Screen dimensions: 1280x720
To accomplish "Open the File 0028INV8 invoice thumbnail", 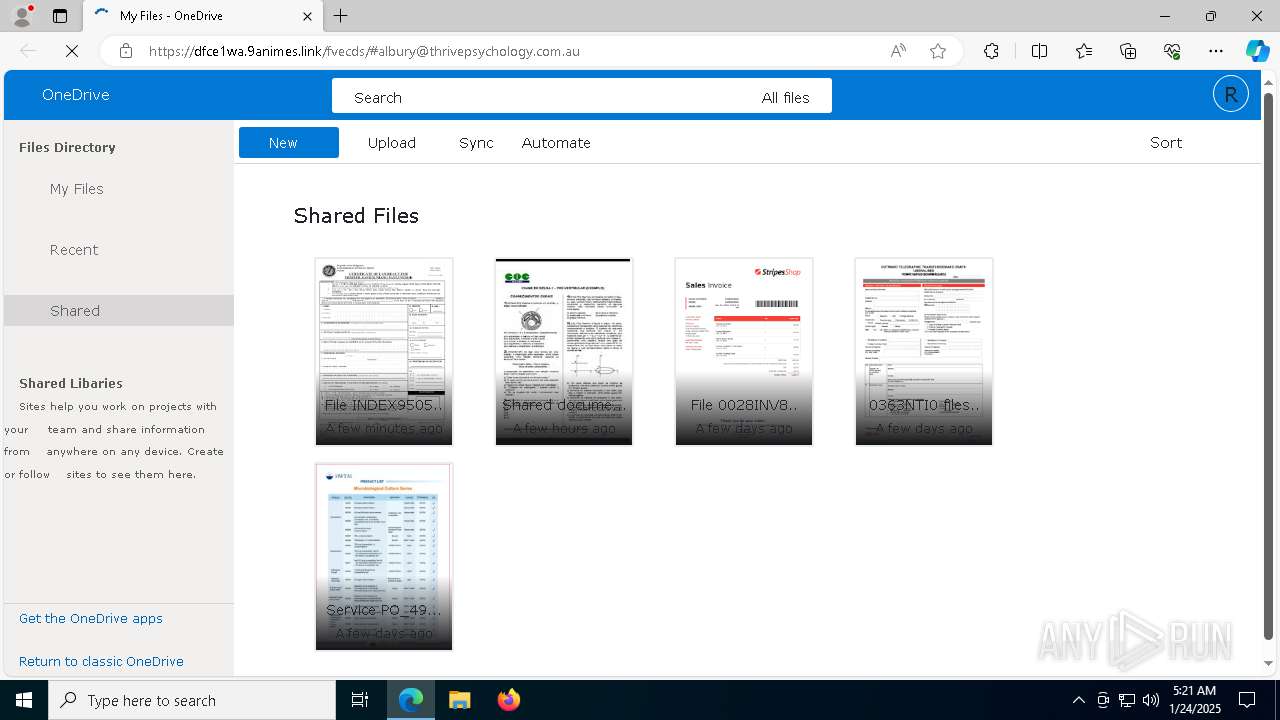I will 744,351.
